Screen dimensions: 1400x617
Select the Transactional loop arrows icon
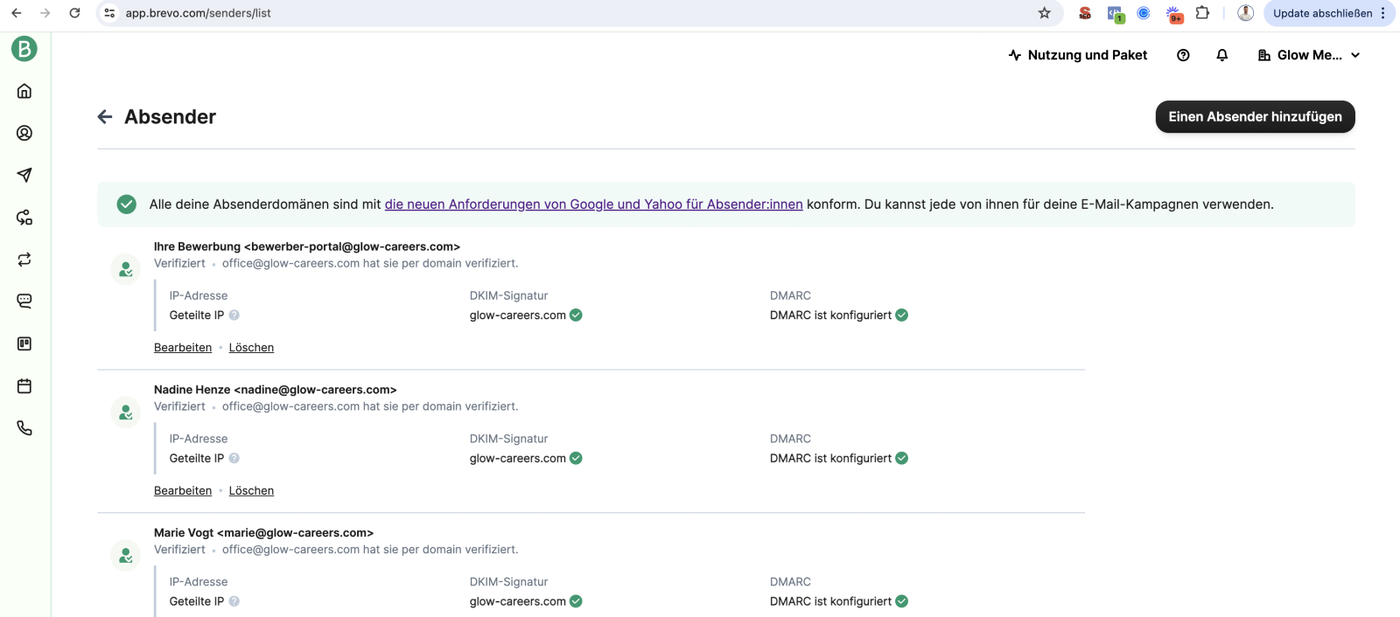click(25, 259)
